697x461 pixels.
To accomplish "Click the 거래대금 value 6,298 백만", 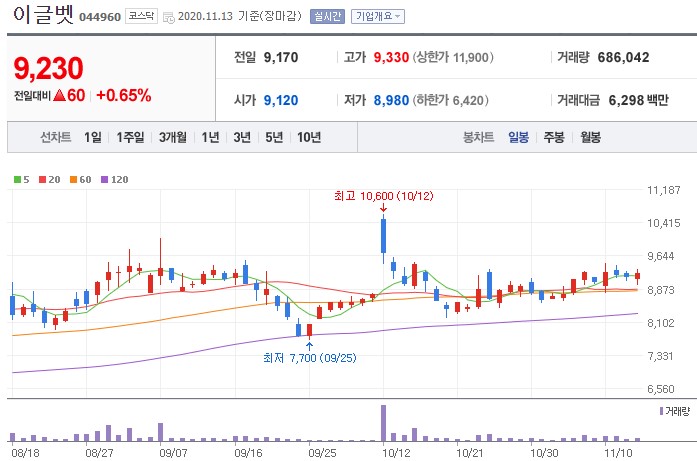I will (x=638, y=100).
